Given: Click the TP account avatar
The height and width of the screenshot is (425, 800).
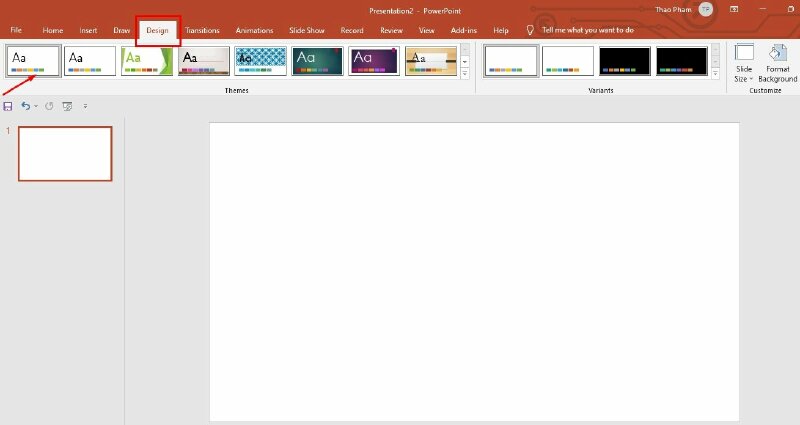Looking at the screenshot, I should [x=705, y=9].
